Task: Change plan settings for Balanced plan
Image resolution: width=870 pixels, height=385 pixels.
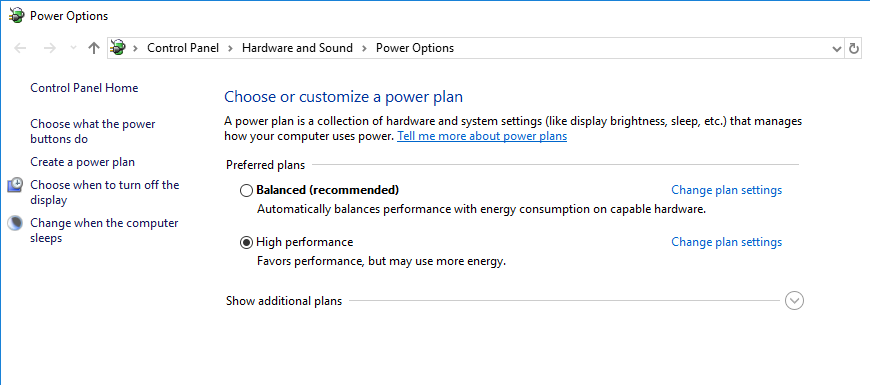Action: 726,190
